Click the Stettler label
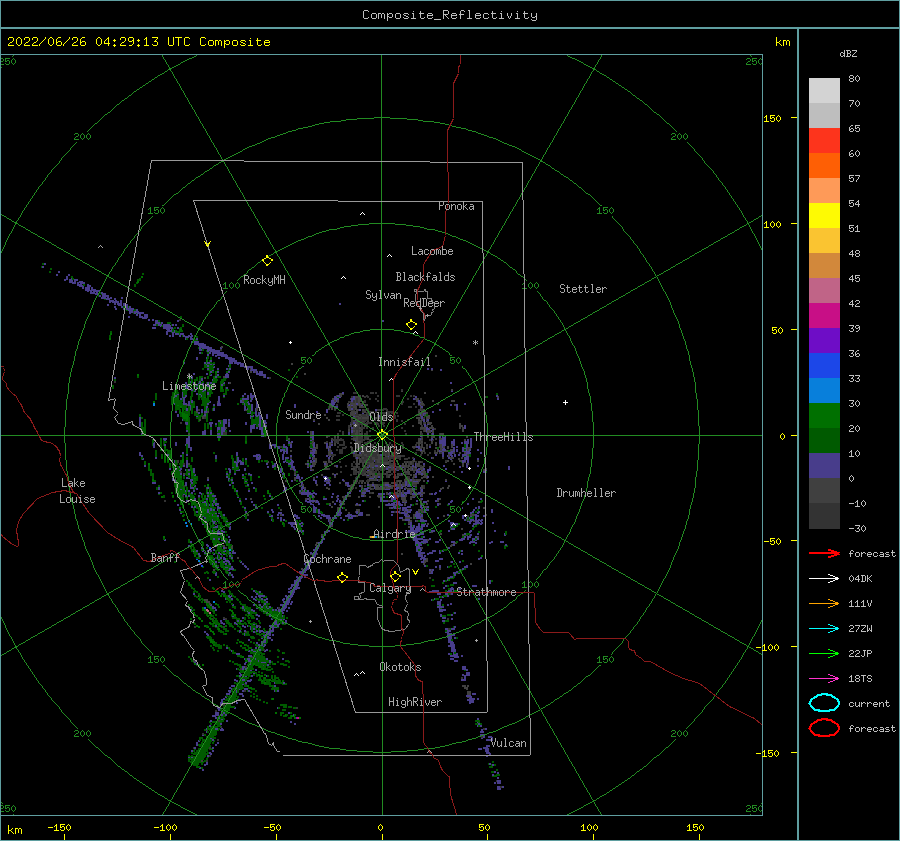The width and height of the screenshot is (900, 841). coord(583,289)
